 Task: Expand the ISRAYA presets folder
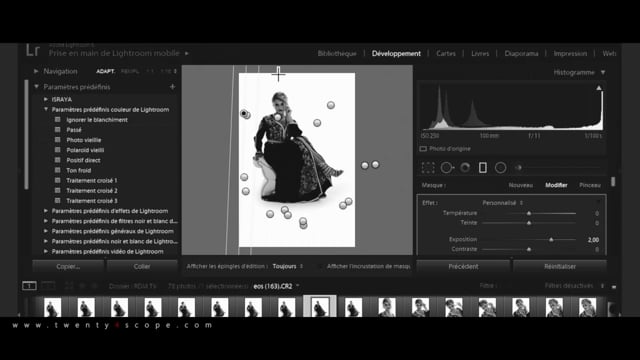46,99
